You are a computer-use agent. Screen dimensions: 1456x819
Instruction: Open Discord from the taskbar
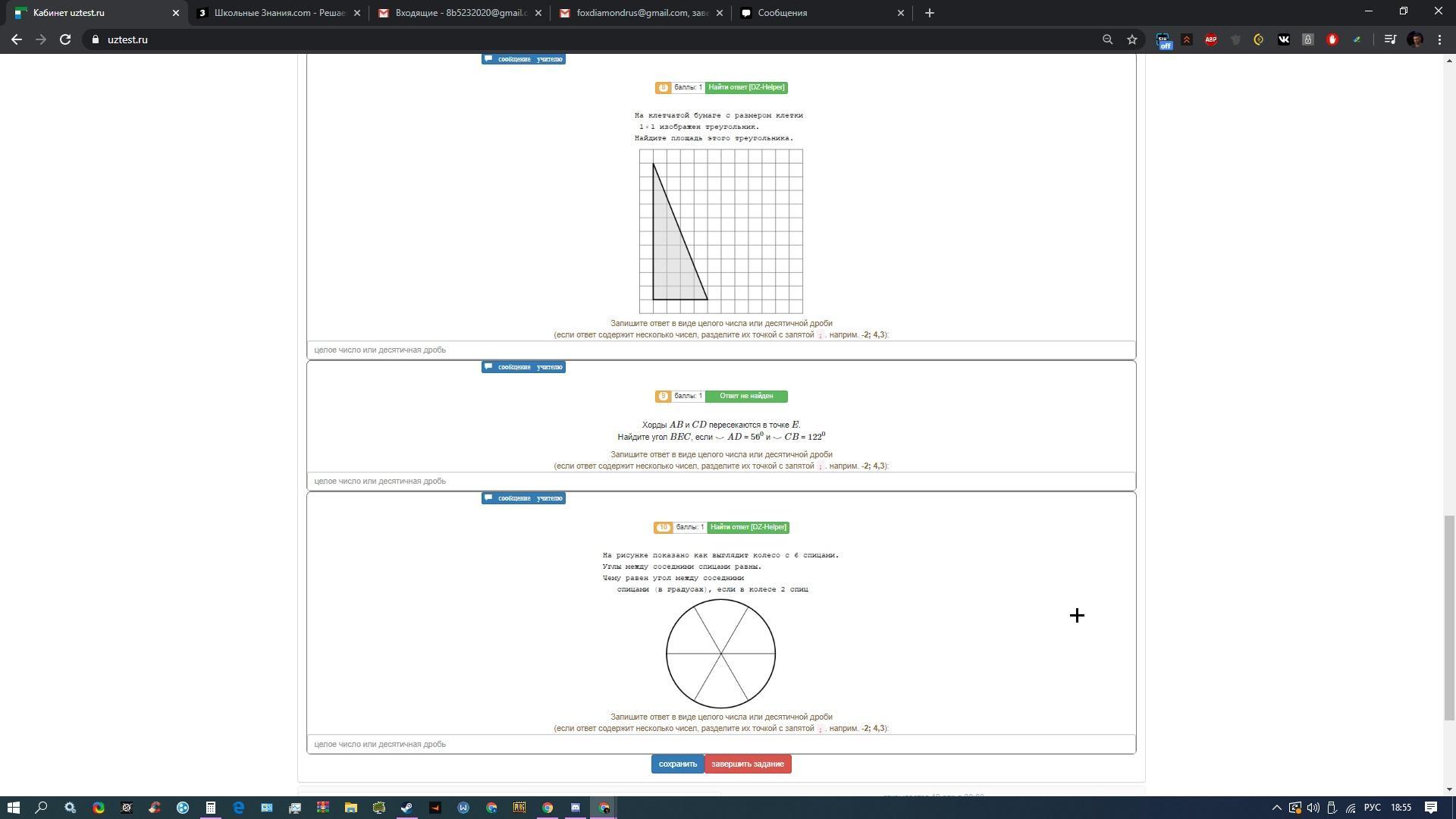click(576, 808)
